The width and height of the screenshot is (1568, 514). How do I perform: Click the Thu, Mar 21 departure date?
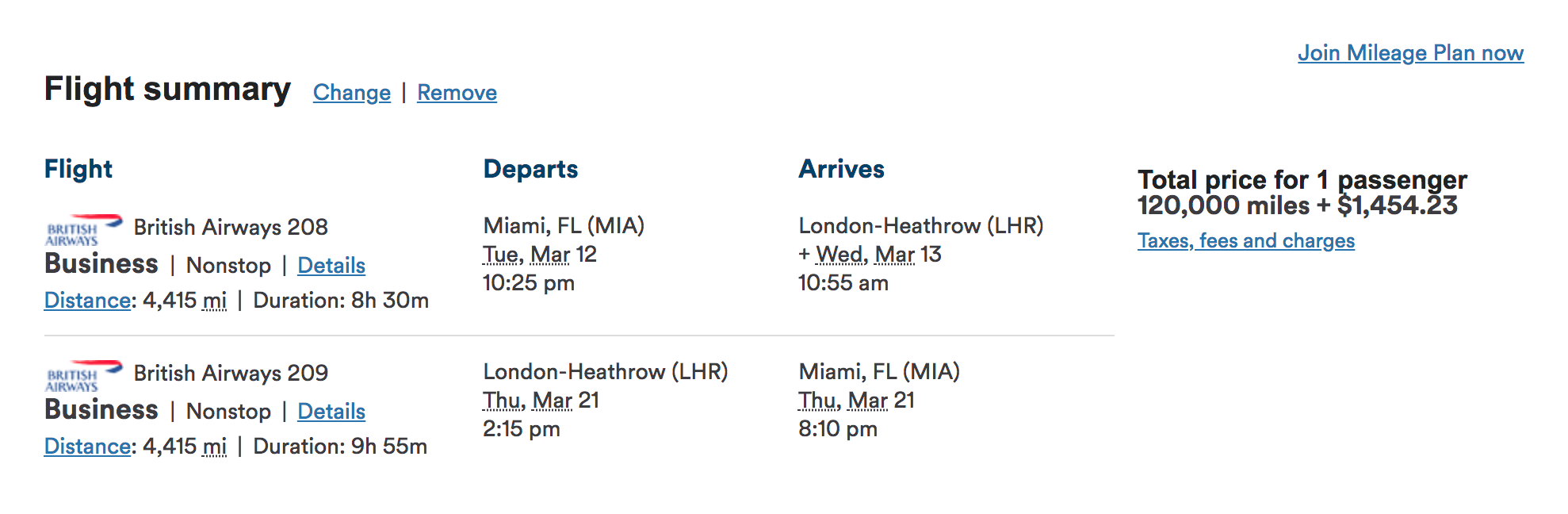541,401
